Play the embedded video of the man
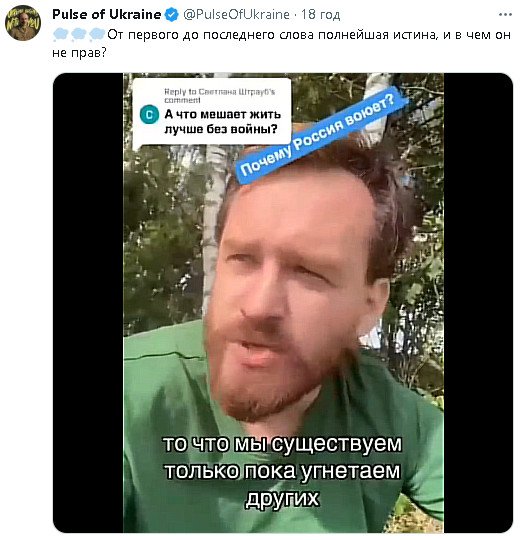This screenshot has width=521, height=540. pos(283,303)
